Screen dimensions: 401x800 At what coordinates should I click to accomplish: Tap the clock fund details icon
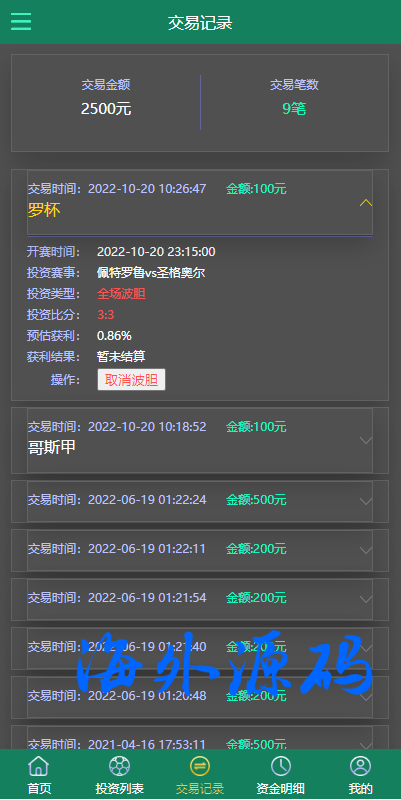tap(281, 766)
